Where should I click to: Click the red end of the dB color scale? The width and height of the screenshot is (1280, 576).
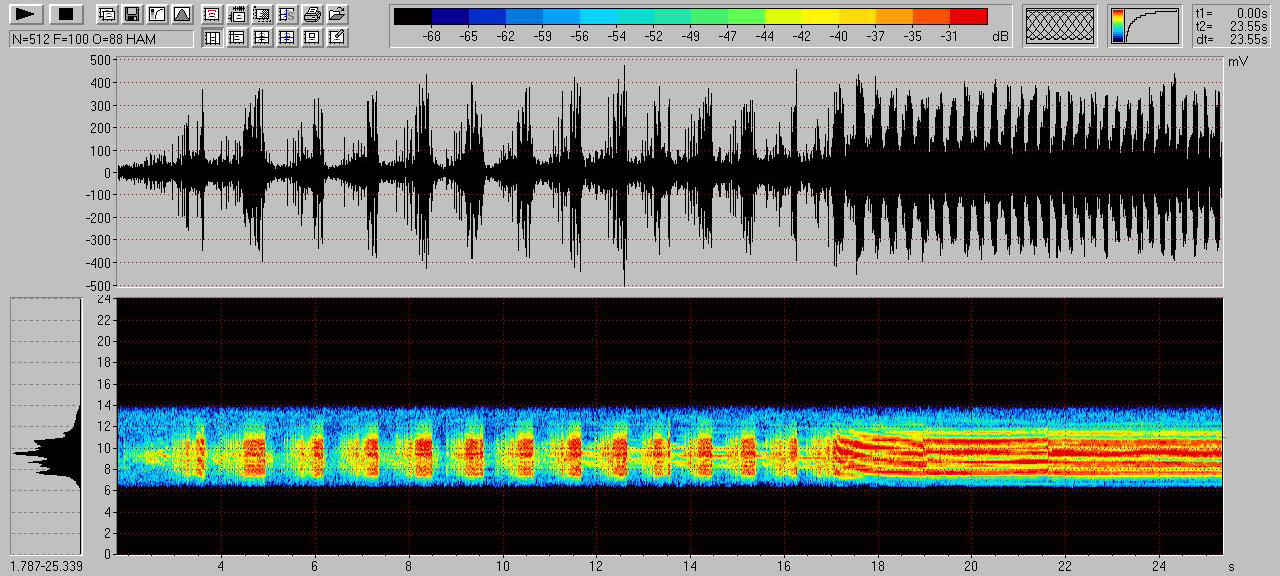tap(968, 16)
